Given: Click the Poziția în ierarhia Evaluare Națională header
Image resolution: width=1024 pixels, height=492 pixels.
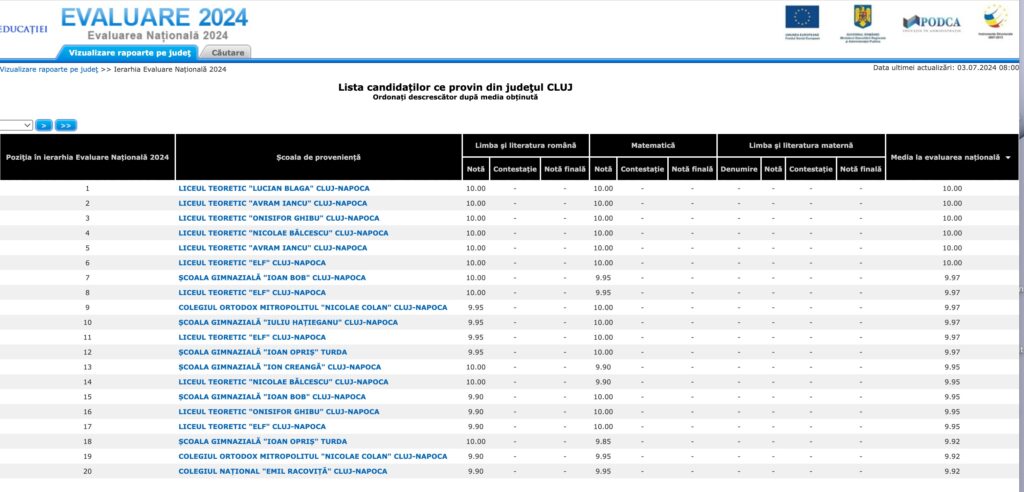Looking at the screenshot, I should (87, 158).
